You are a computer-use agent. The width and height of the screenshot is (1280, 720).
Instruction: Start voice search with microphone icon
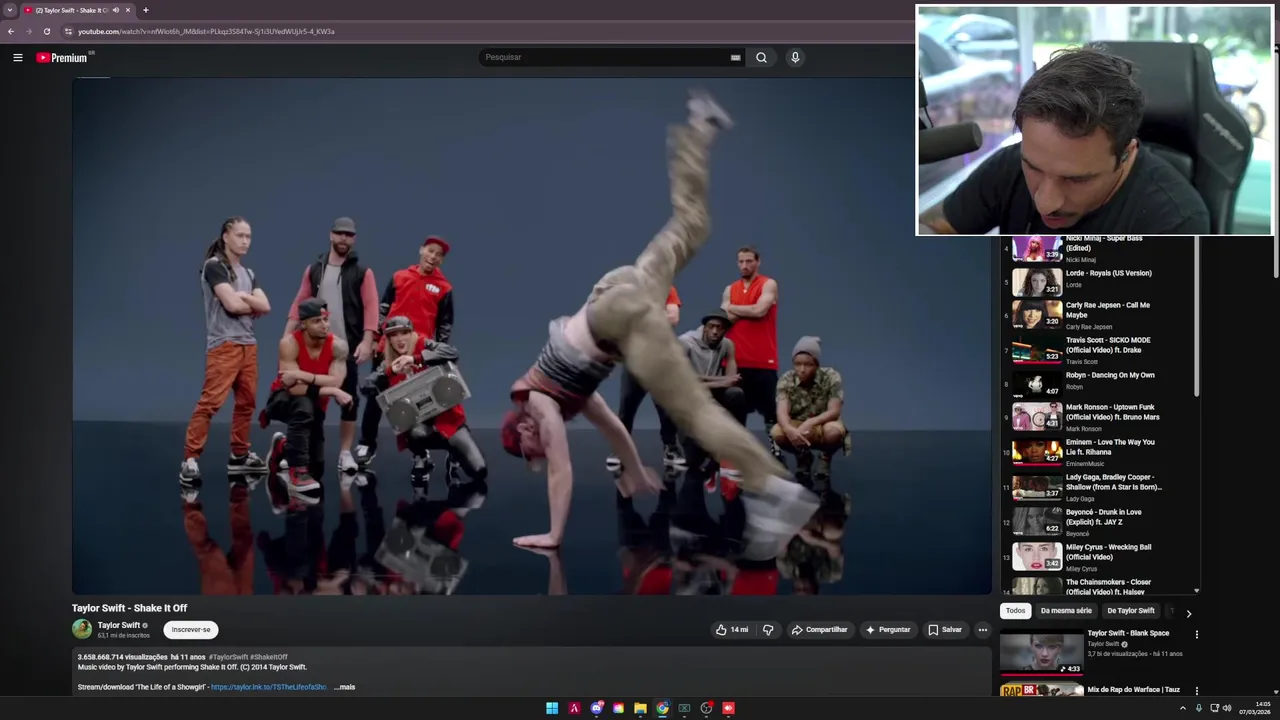[795, 57]
